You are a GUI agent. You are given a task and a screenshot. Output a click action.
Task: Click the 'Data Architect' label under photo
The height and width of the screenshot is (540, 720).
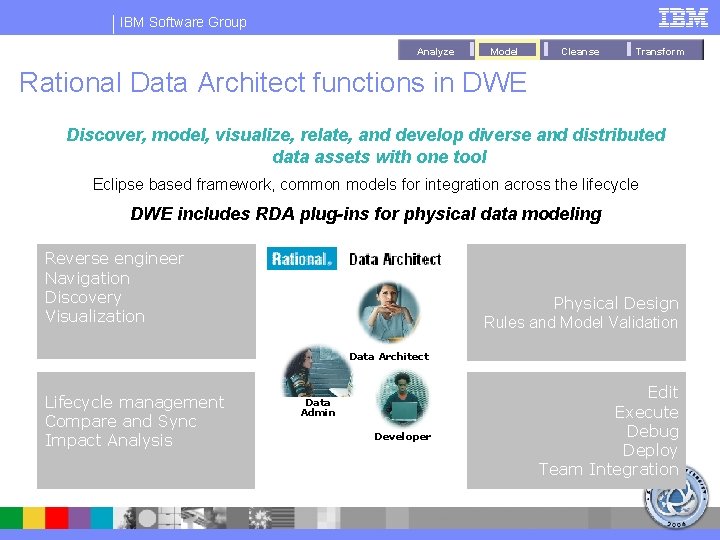[389, 356]
